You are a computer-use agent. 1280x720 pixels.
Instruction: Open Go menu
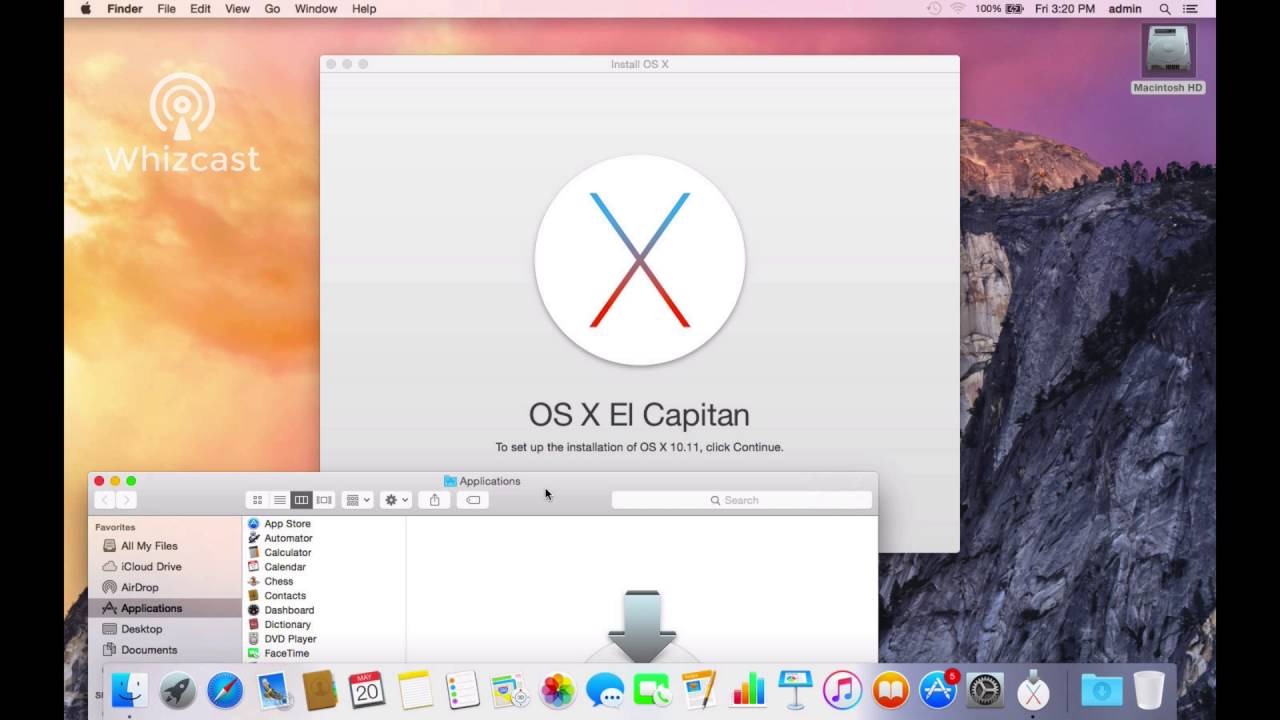click(x=272, y=9)
